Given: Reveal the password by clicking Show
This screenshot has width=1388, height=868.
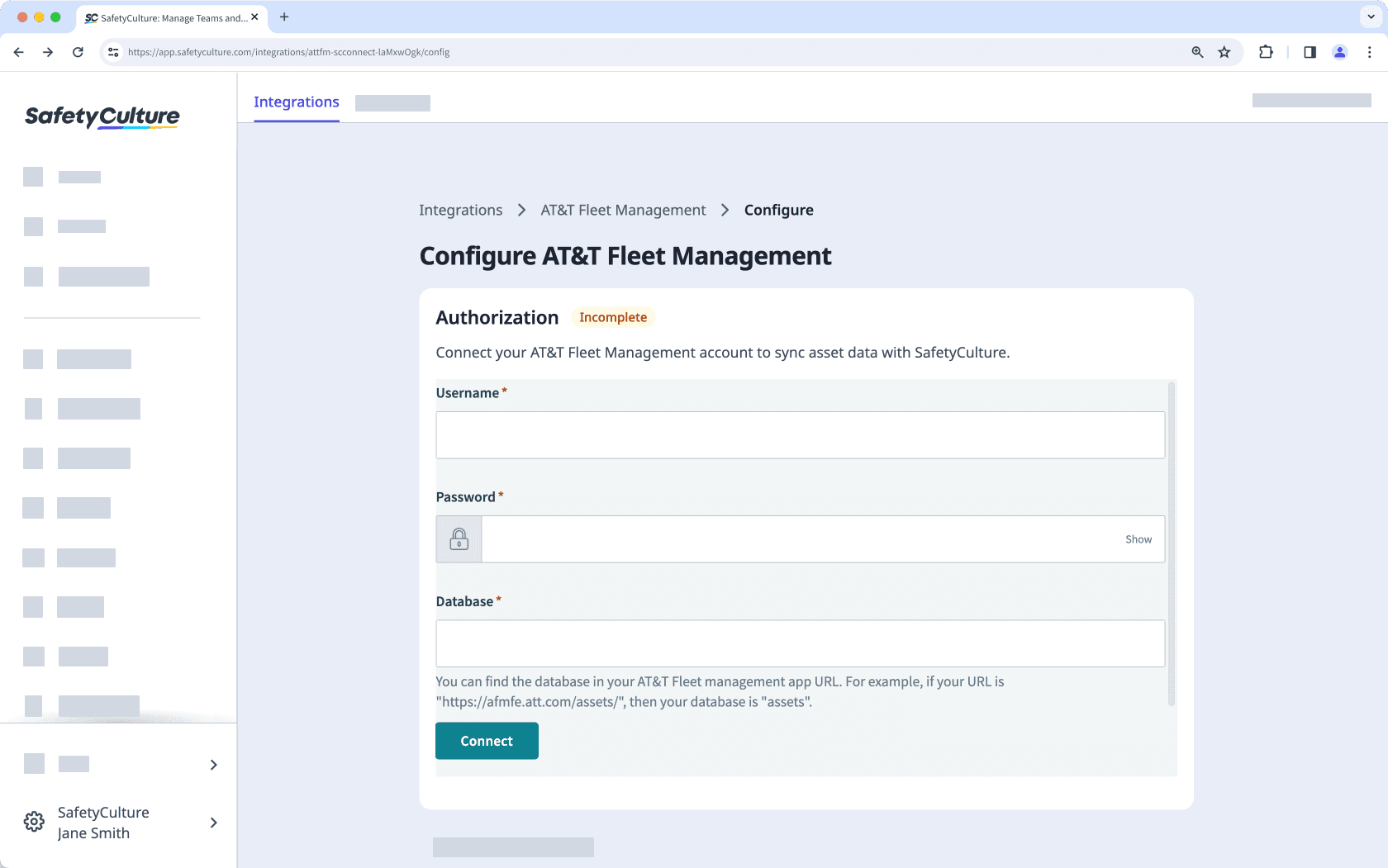Looking at the screenshot, I should [x=1138, y=538].
